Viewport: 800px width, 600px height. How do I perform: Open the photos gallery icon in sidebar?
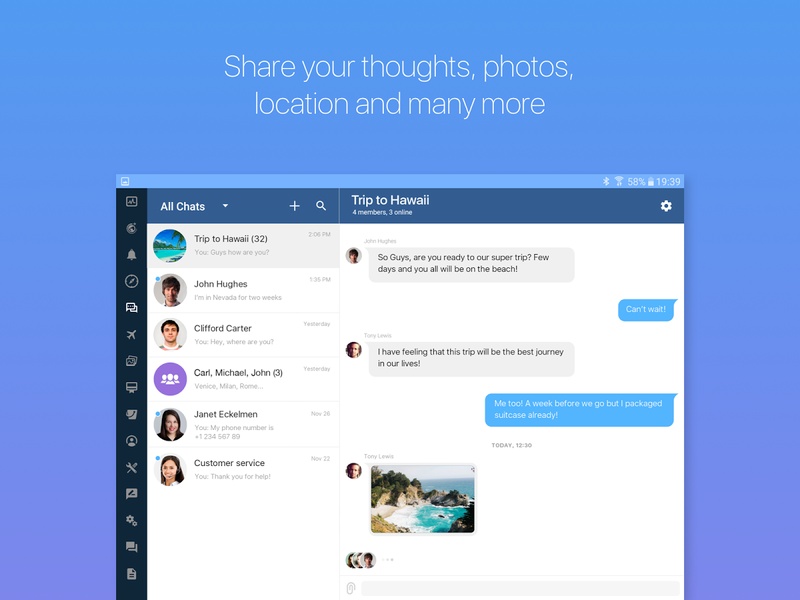click(x=132, y=361)
